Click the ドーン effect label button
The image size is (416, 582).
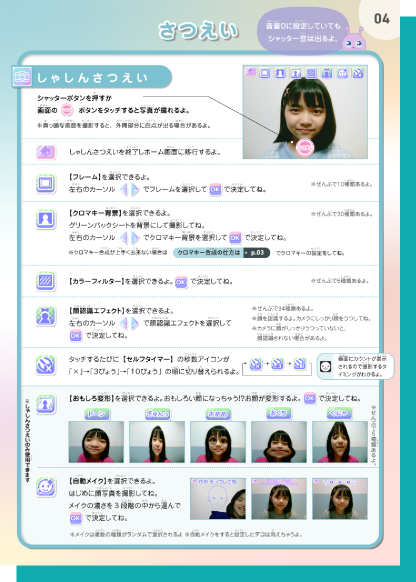pos(96,414)
